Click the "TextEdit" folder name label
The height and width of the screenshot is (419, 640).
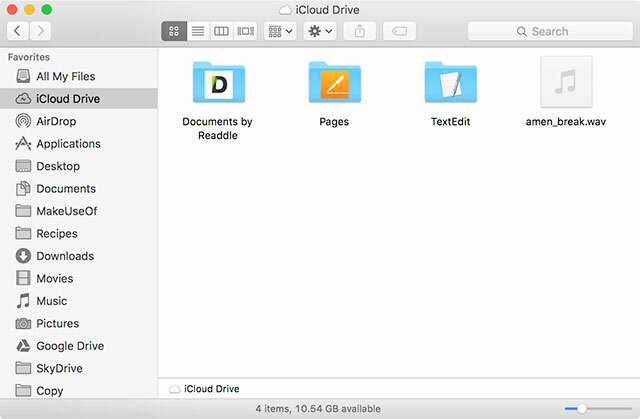click(451, 122)
